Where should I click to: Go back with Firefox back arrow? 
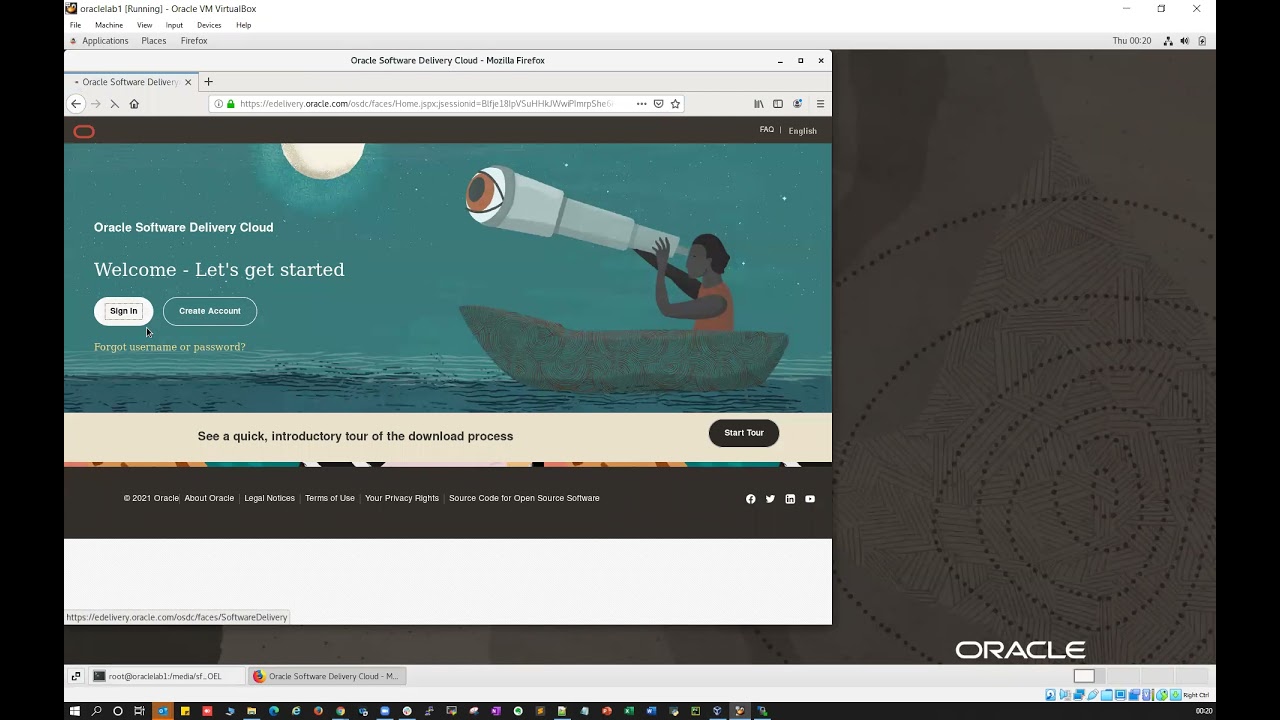click(75, 104)
